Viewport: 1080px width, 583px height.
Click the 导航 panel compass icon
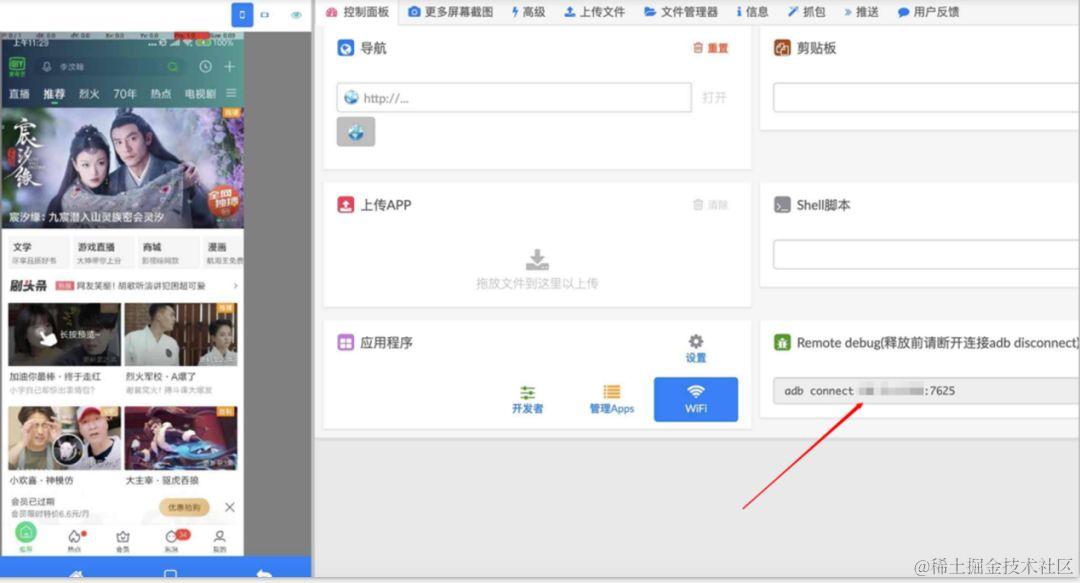click(x=346, y=48)
